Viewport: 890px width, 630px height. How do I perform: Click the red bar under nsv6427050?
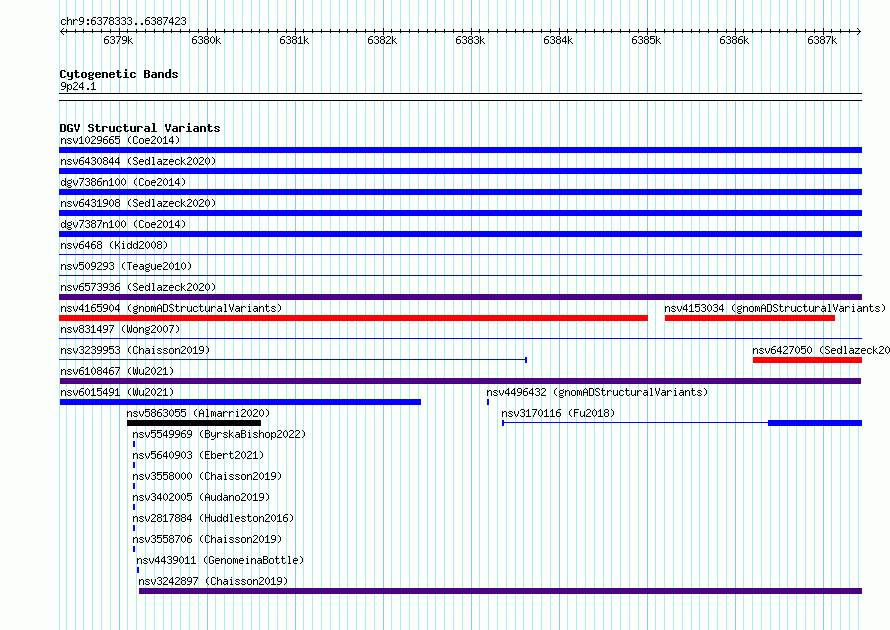coord(807,360)
